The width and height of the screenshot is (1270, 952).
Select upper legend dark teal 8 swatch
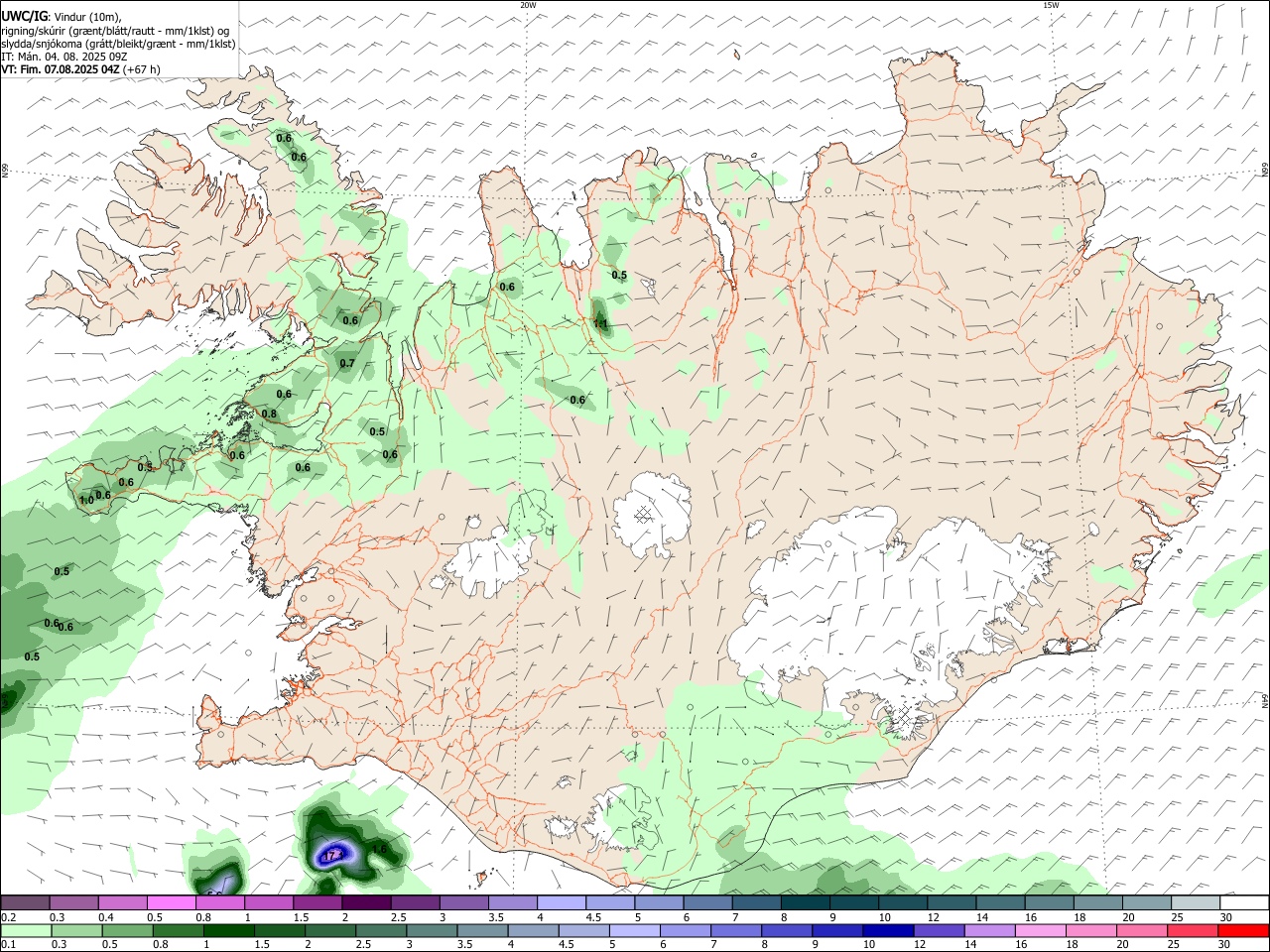click(805, 903)
